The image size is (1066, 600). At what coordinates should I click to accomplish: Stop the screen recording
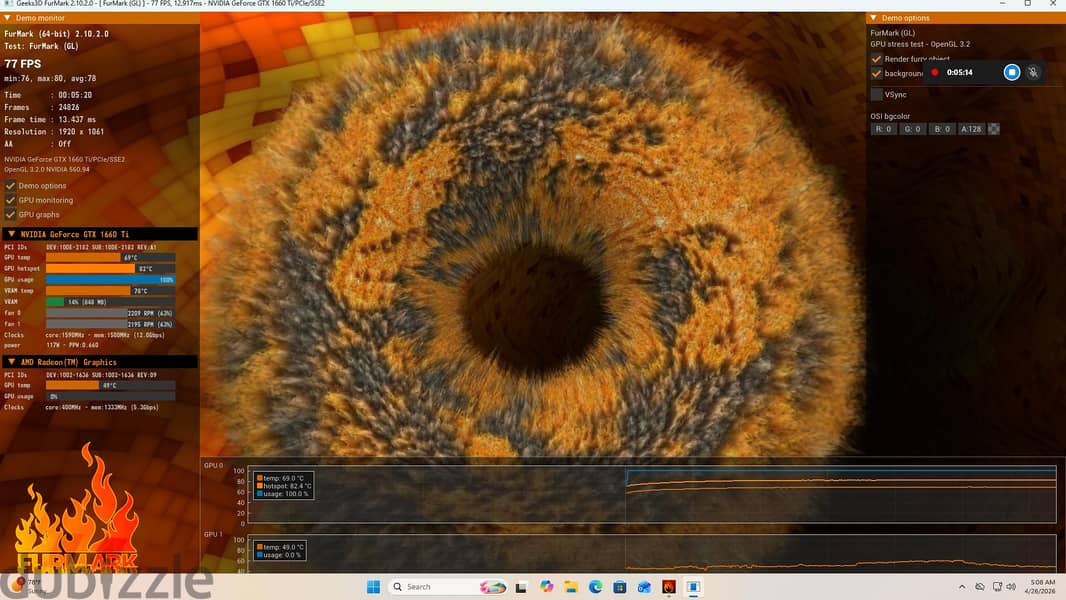1012,72
